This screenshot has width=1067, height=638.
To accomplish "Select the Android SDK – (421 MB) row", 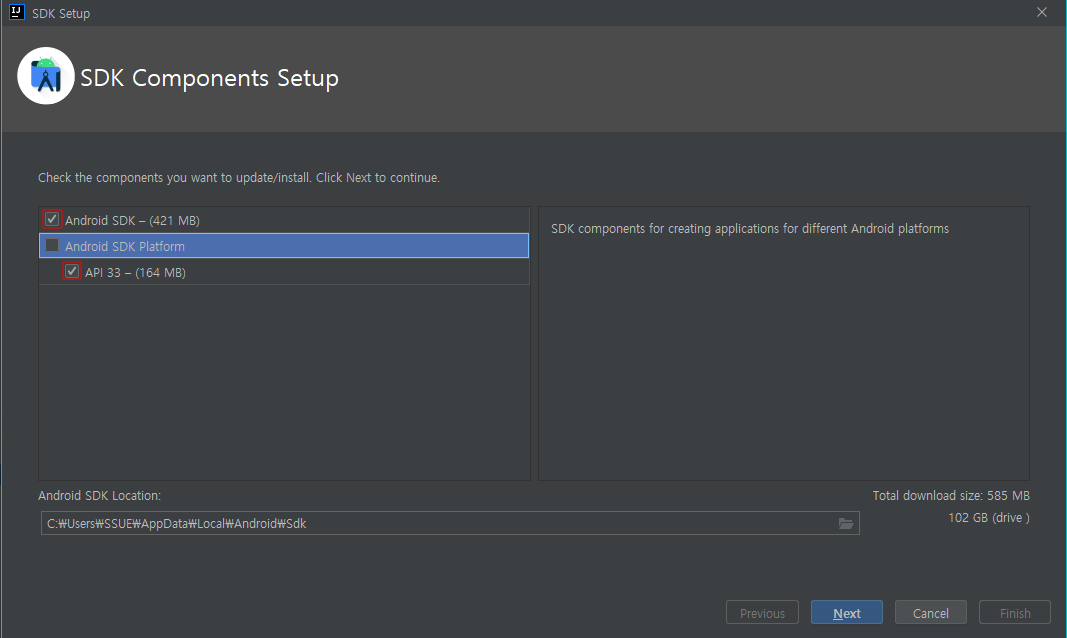I will coord(284,220).
